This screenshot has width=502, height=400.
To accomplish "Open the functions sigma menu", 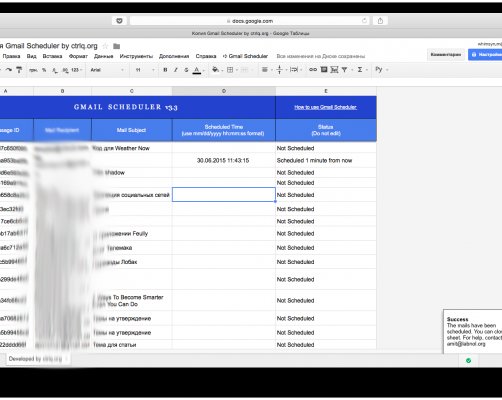I will coord(360,70).
